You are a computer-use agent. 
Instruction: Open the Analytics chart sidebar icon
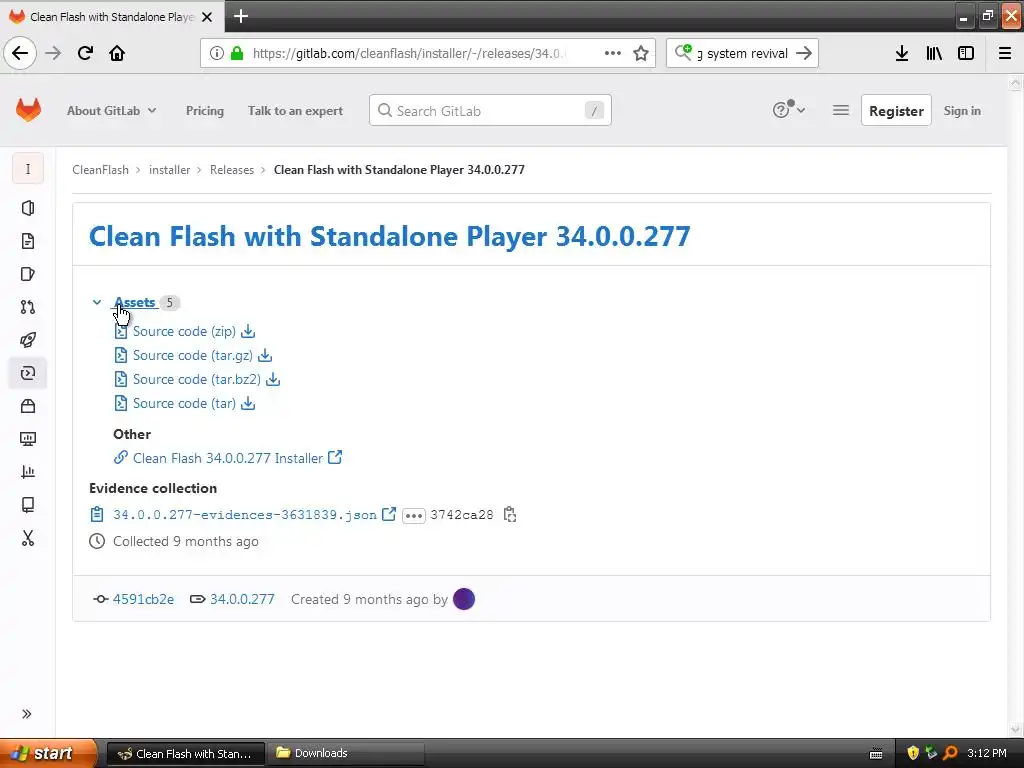click(x=27, y=472)
